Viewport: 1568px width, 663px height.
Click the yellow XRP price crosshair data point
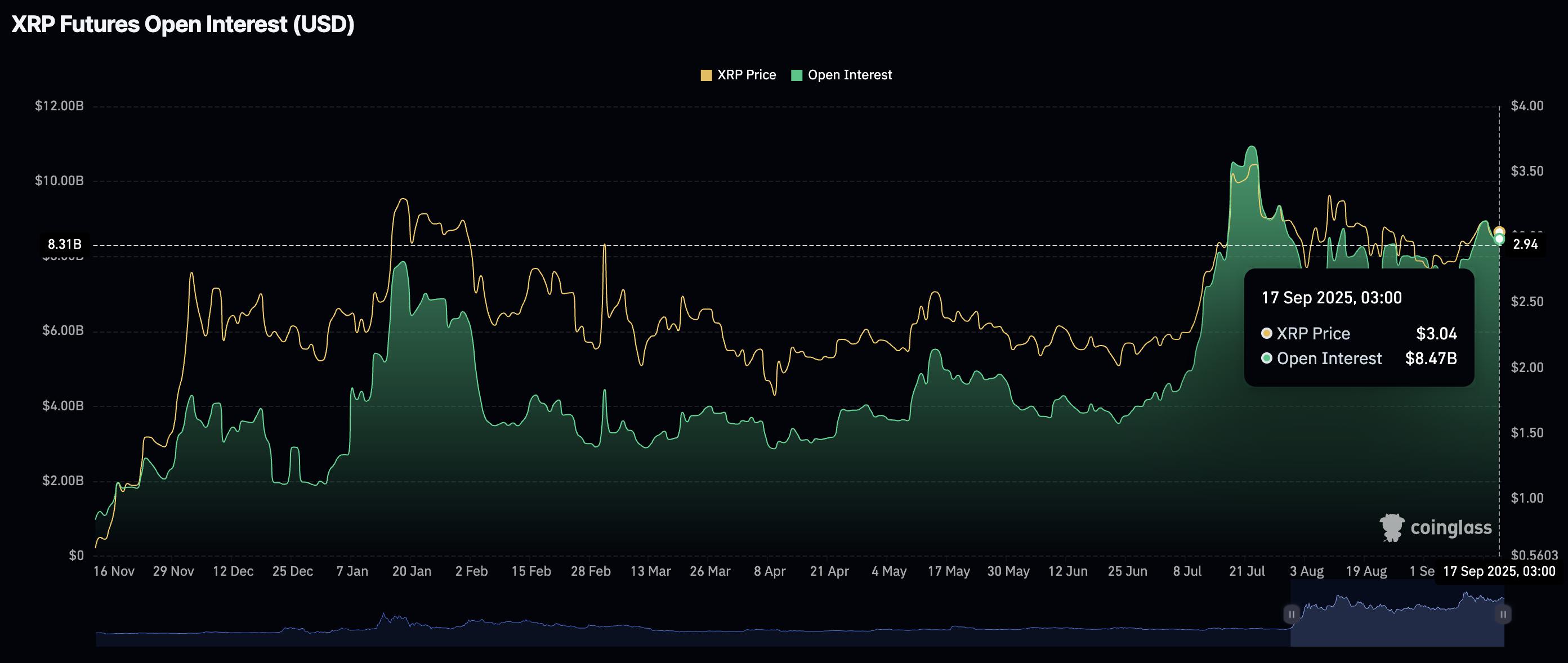[x=1499, y=231]
